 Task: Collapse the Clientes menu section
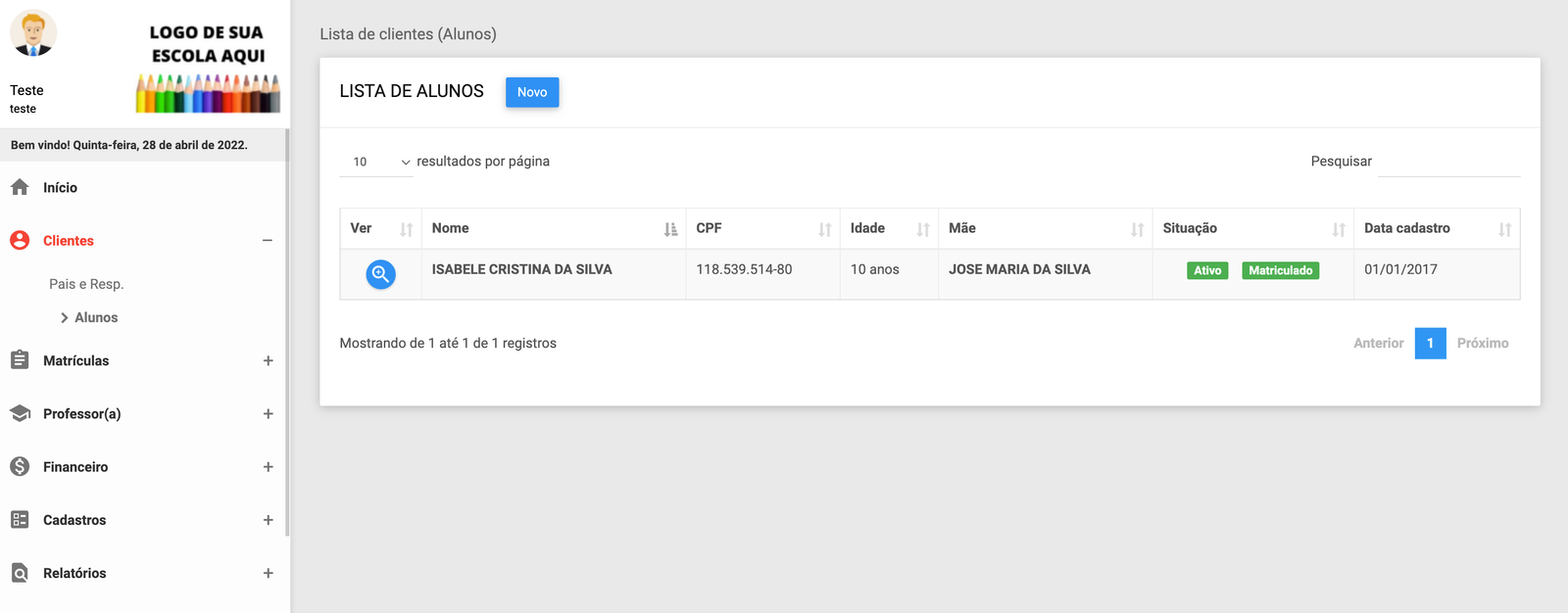[268, 241]
